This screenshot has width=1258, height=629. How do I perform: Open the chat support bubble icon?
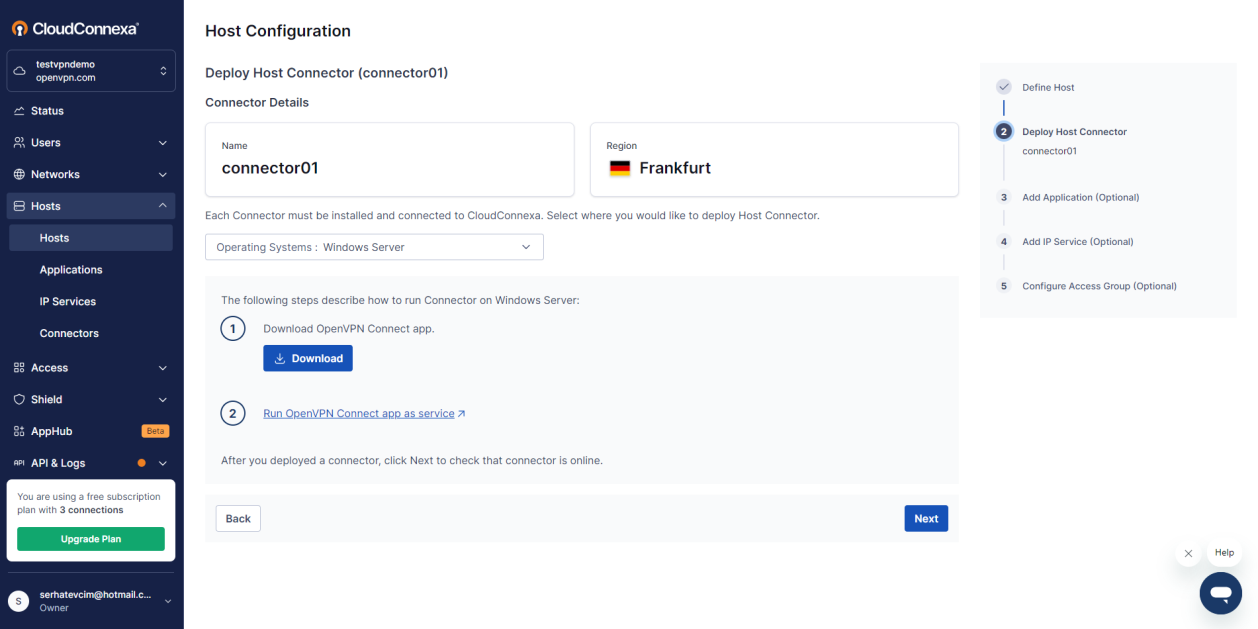(x=1220, y=593)
